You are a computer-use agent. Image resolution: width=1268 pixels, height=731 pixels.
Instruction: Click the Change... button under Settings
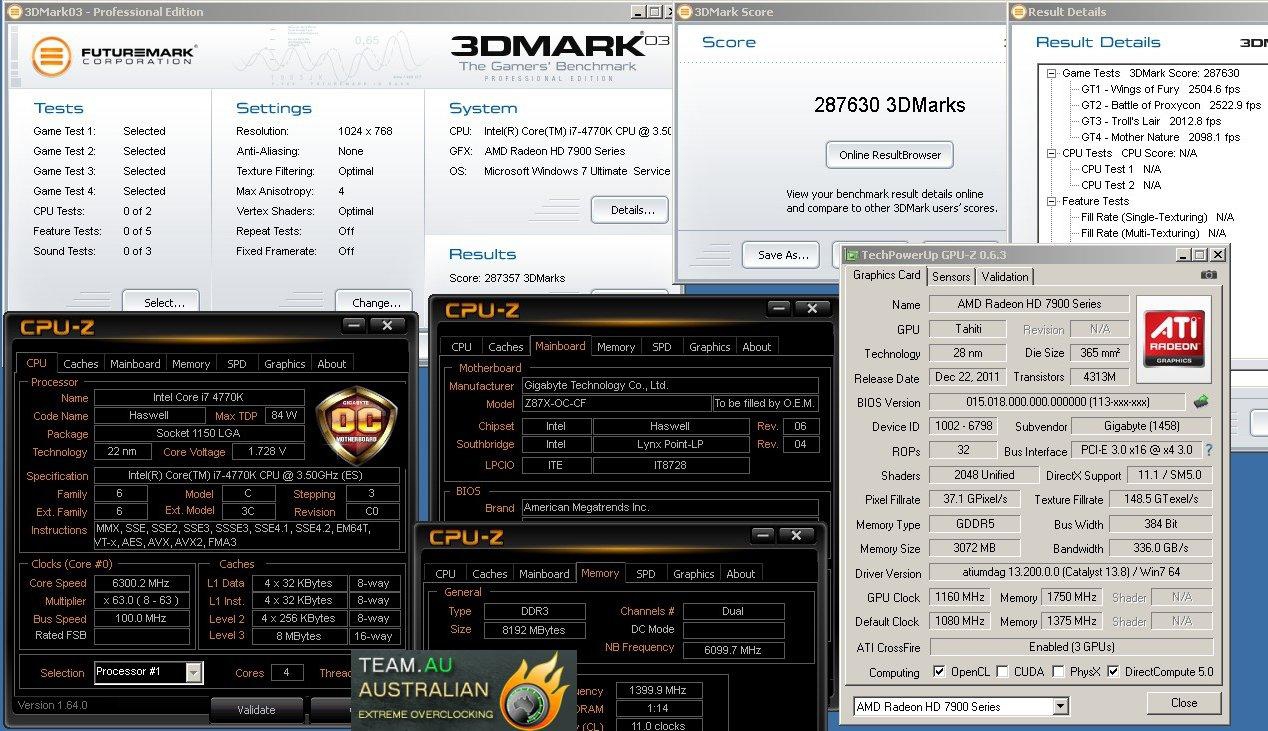376,302
